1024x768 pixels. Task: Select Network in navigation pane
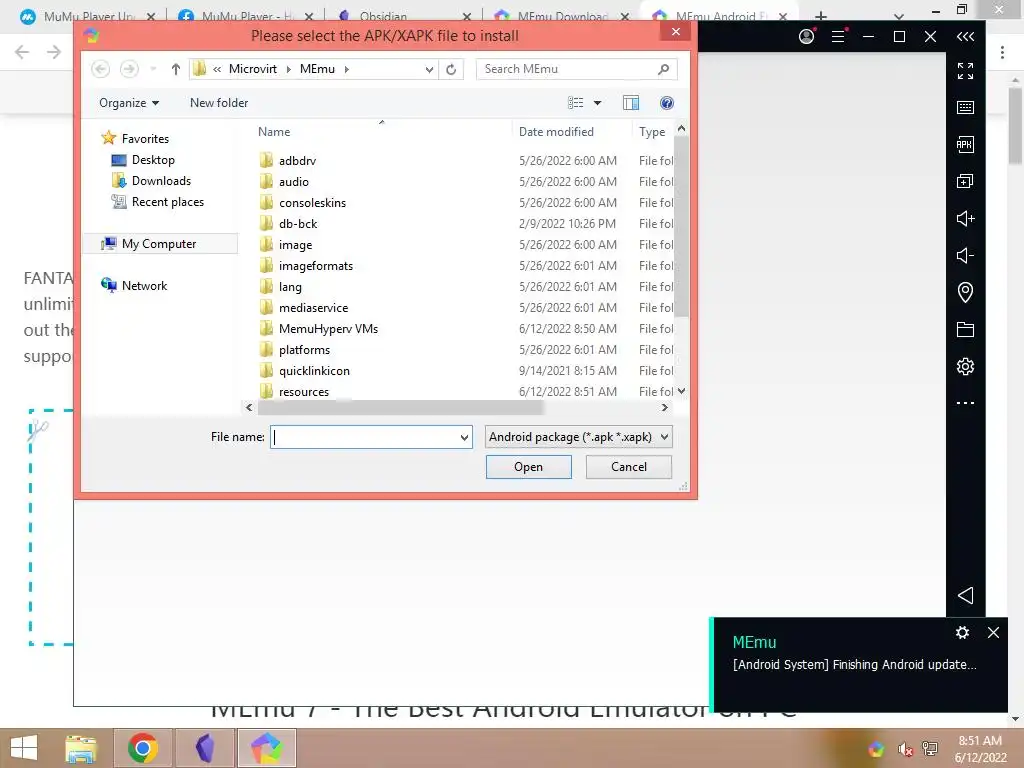(144, 285)
